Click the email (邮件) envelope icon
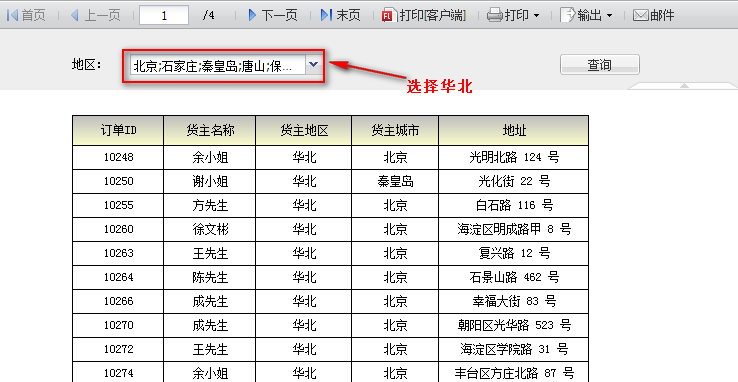 [x=641, y=16]
